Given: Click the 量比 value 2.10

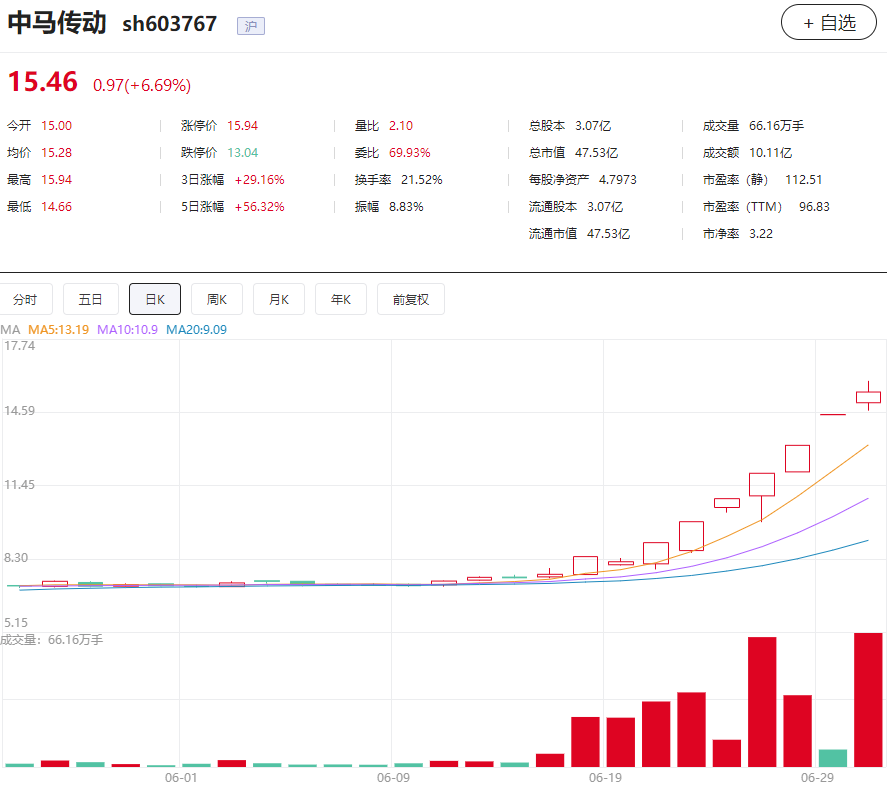Looking at the screenshot, I should (x=401, y=125).
